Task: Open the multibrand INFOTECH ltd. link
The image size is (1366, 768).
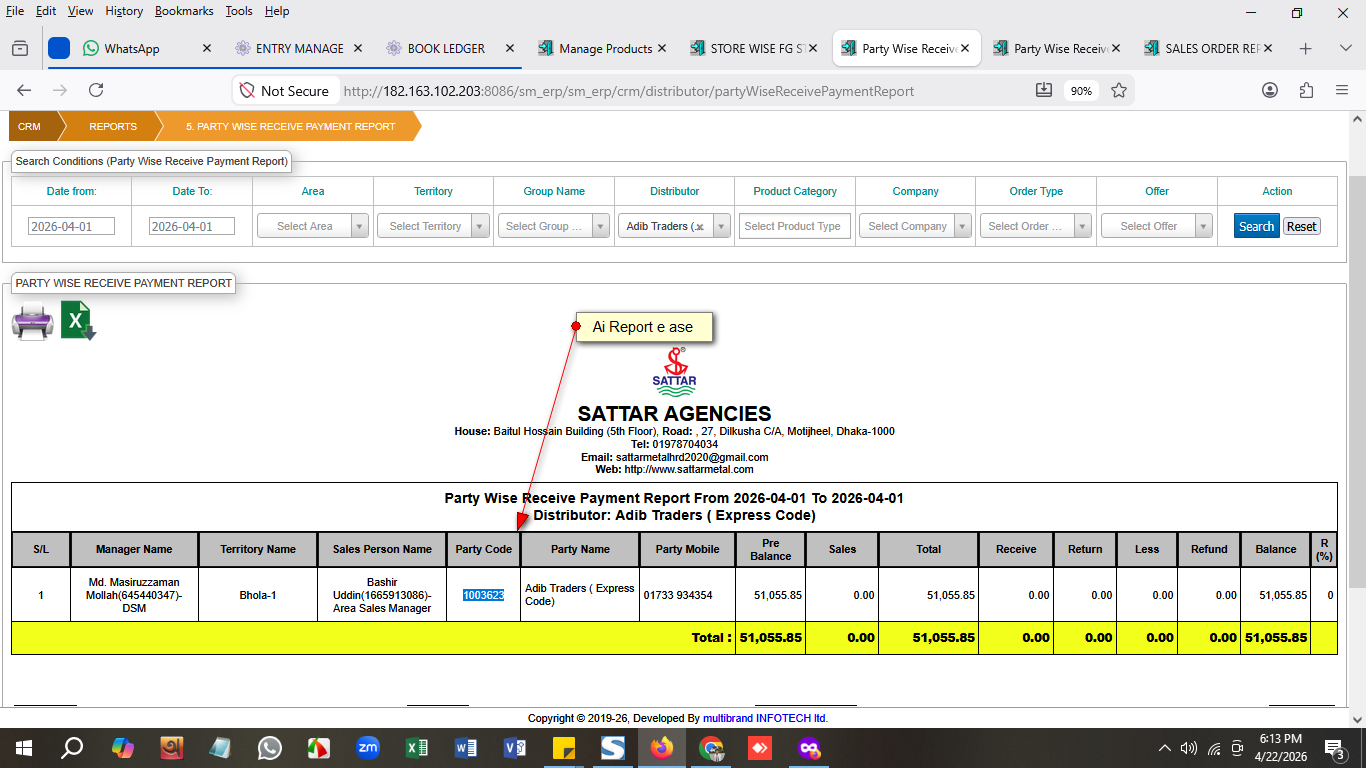Action: coord(765,718)
